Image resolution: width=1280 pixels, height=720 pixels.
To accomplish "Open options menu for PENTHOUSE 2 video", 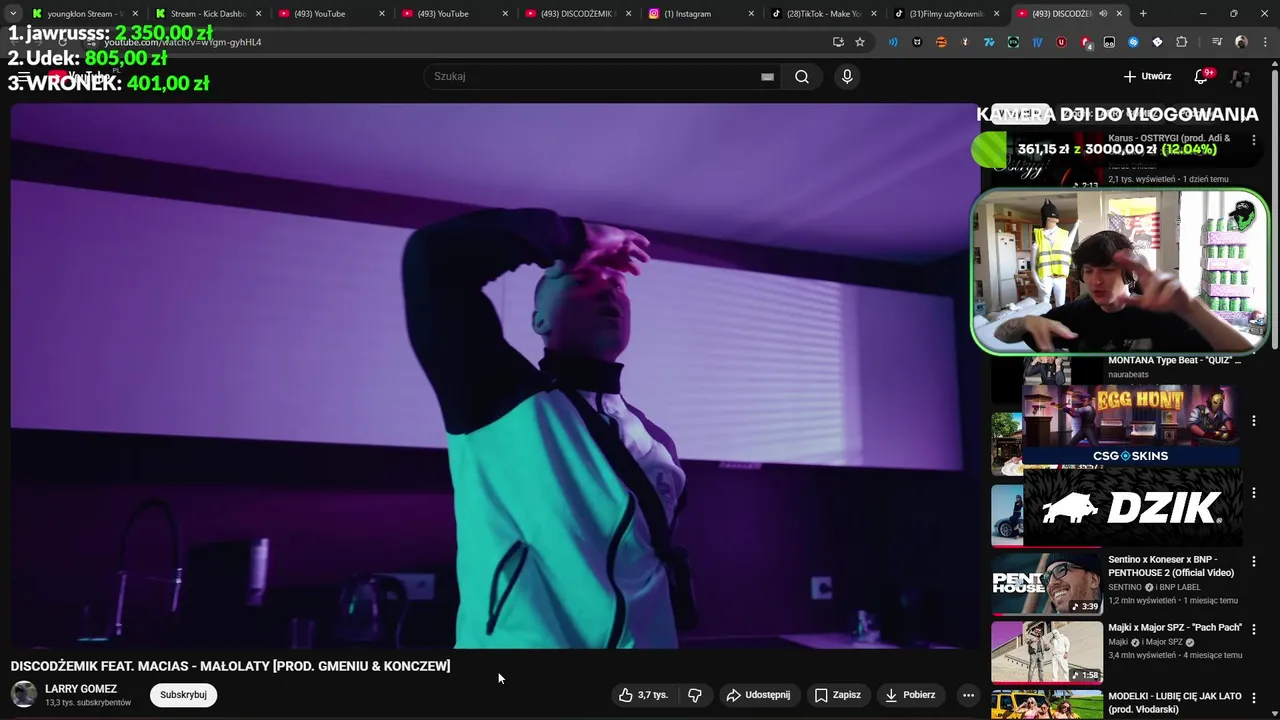I will pyautogui.click(x=1253, y=562).
